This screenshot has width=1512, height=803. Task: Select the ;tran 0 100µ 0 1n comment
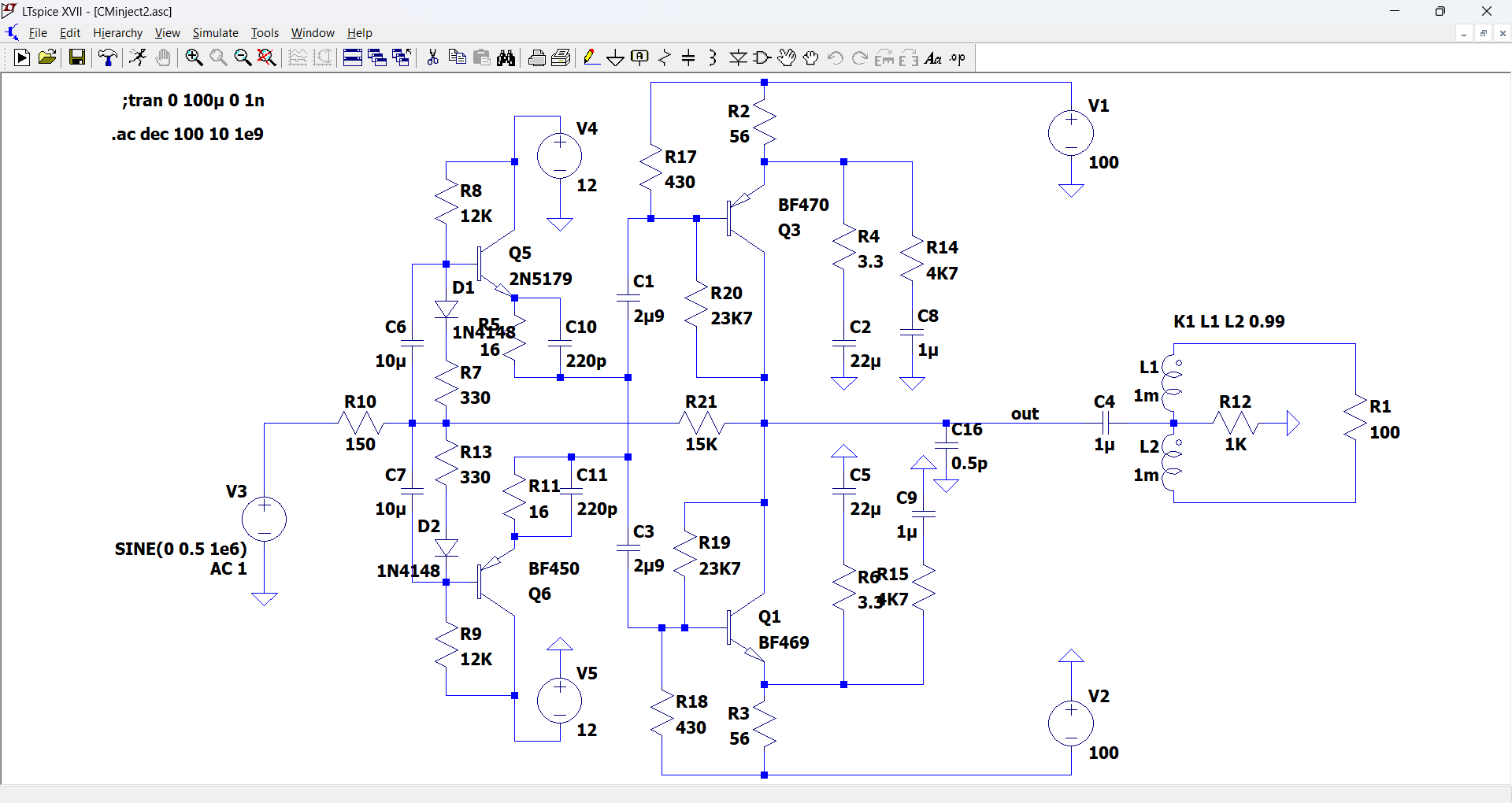click(x=193, y=100)
